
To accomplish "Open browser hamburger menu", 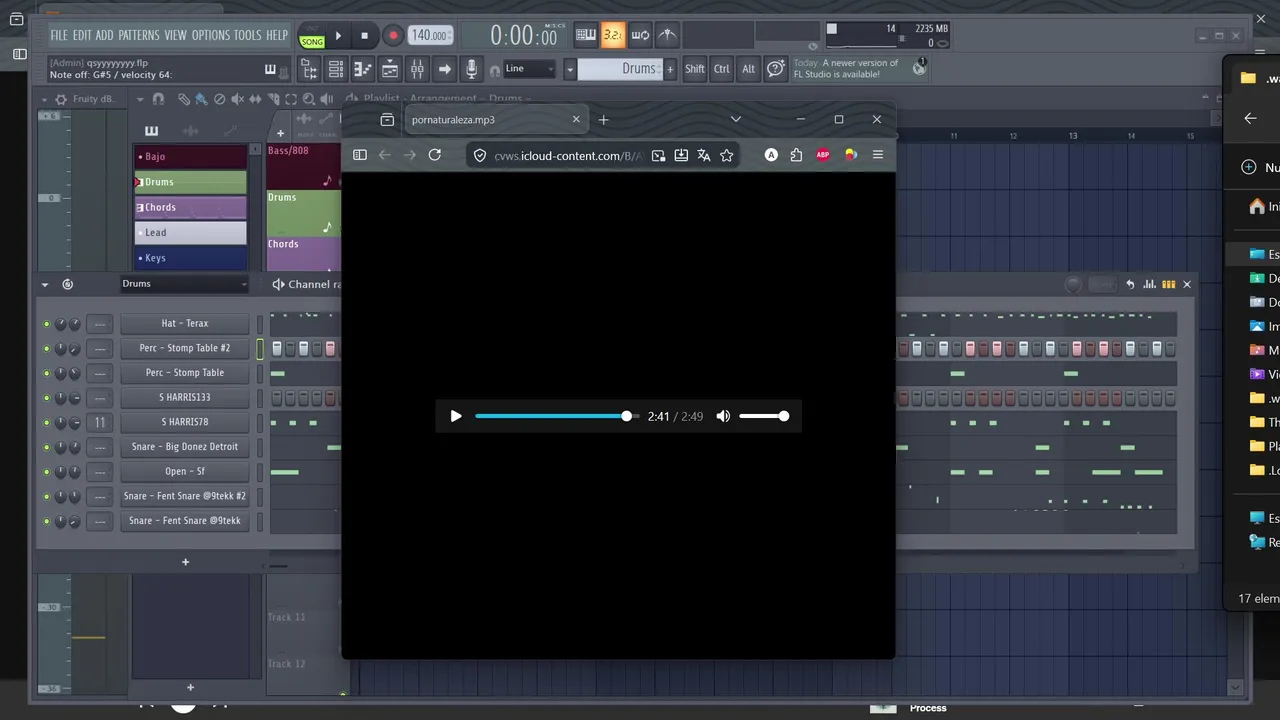I will (878, 155).
